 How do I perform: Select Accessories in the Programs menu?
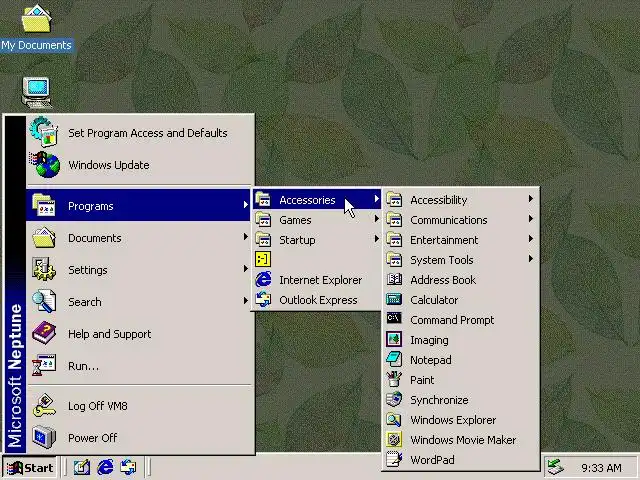317,200
